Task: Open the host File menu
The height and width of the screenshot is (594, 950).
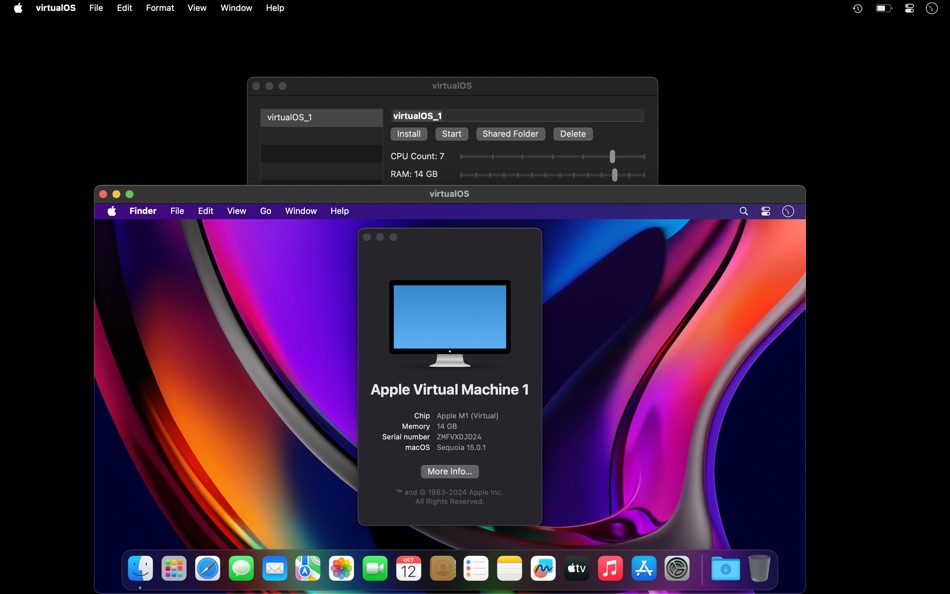Action: 96,8
